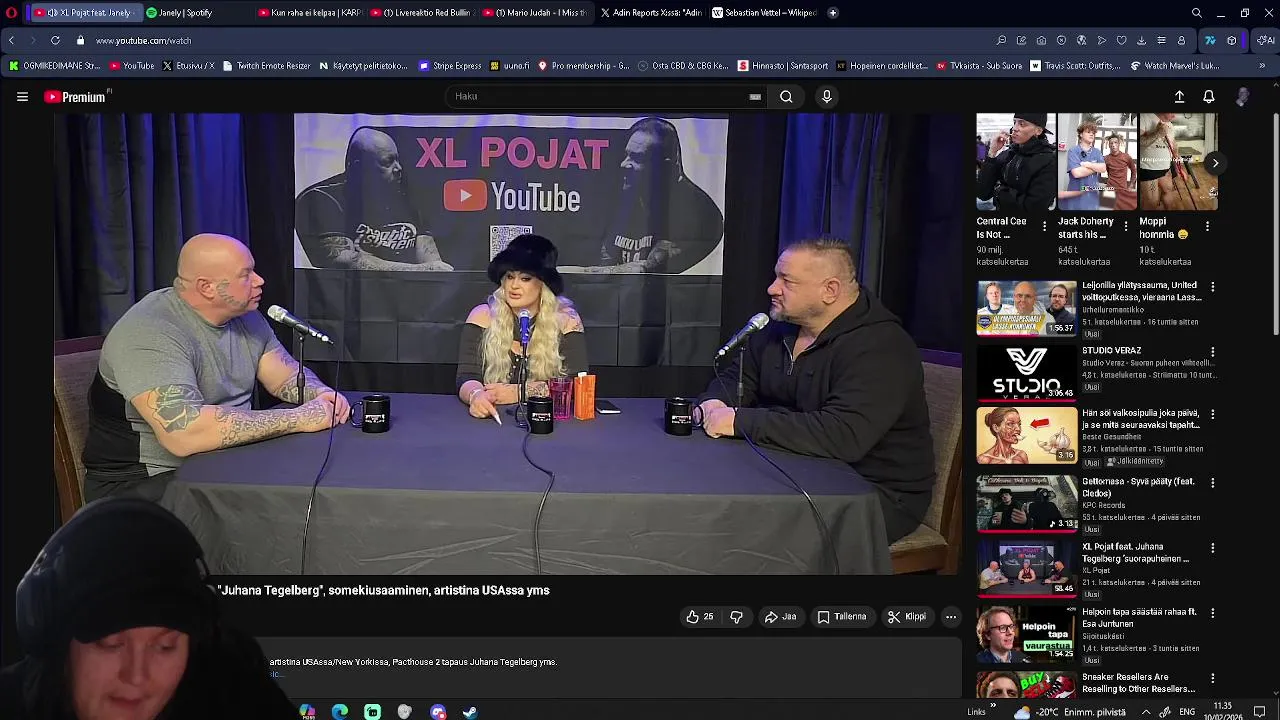Start voice search with the microphone icon
The height and width of the screenshot is (720, 1280).
click(x=826, y=97)
